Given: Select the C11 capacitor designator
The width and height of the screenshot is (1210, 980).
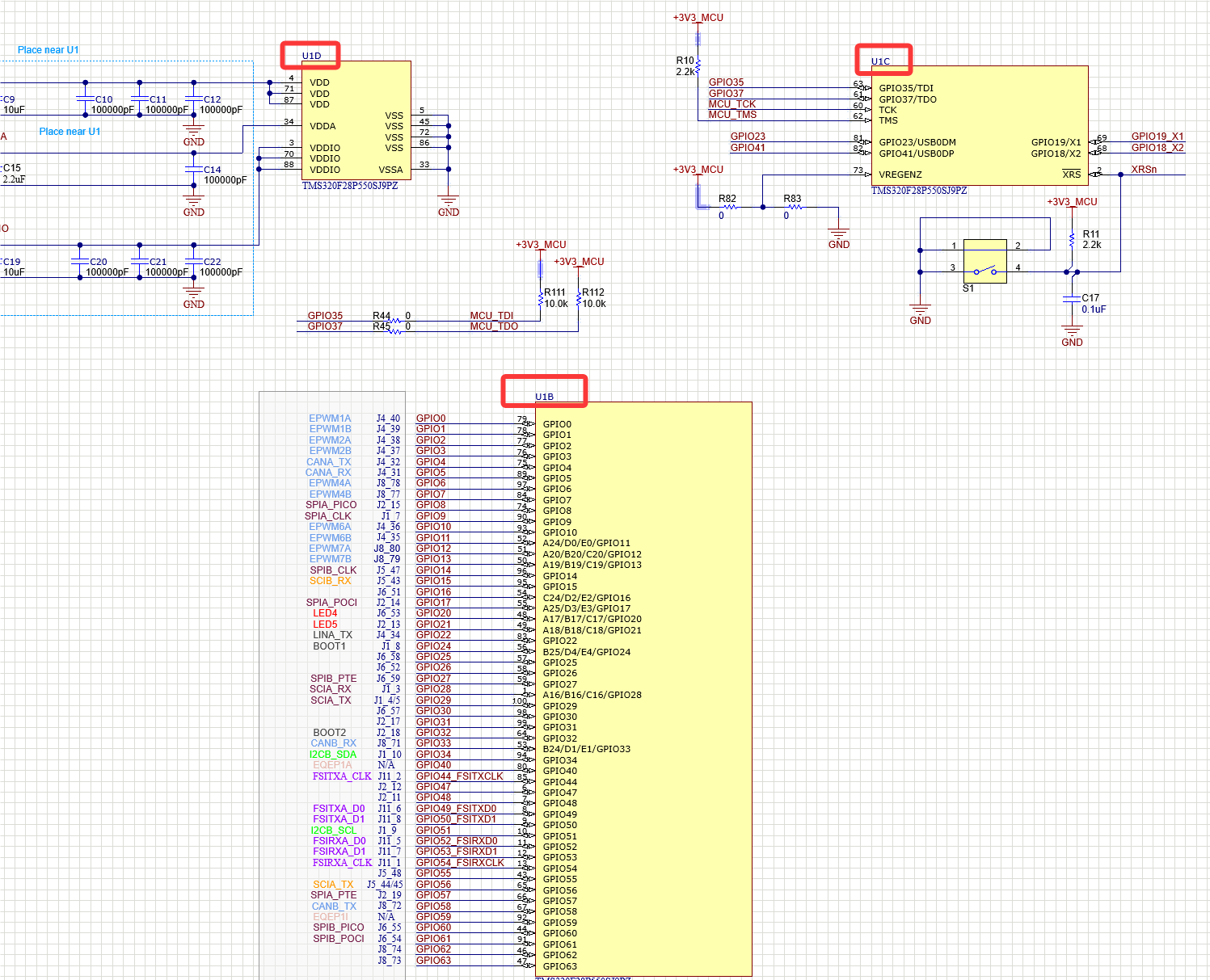Looking at the screenshot, I should (x=158, y=99).
